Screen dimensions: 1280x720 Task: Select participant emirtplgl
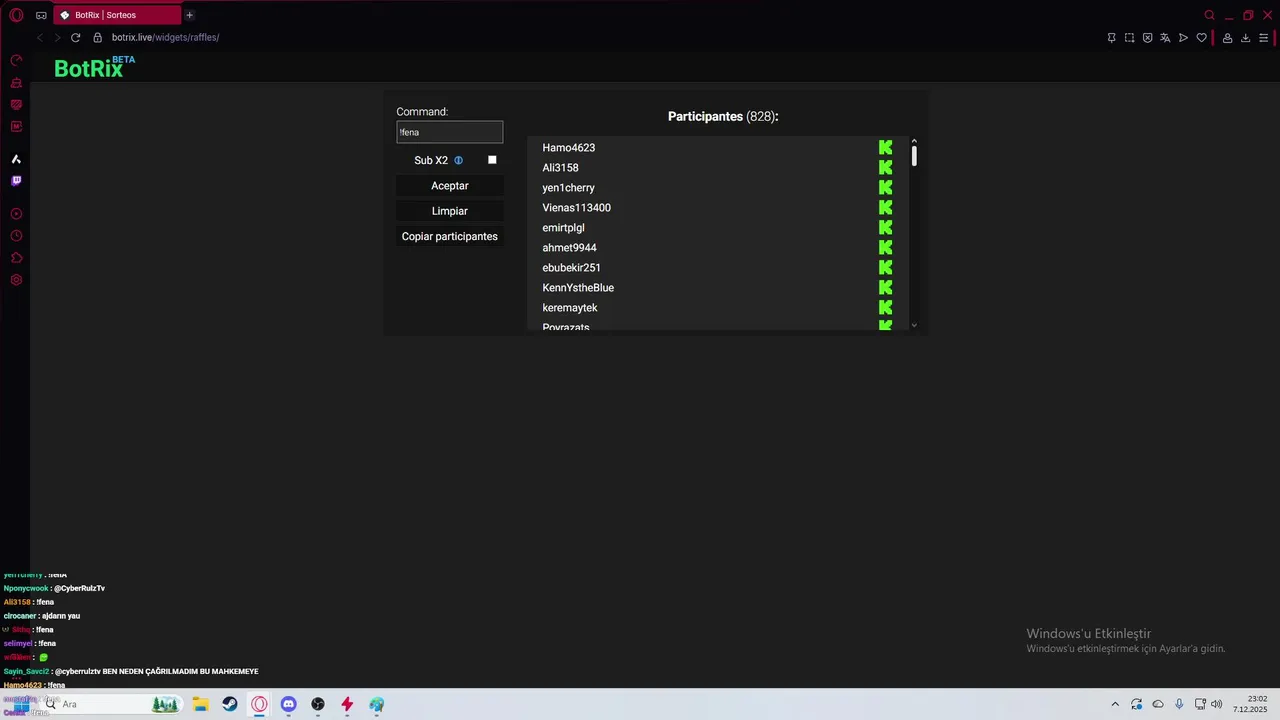coord(563,228)
